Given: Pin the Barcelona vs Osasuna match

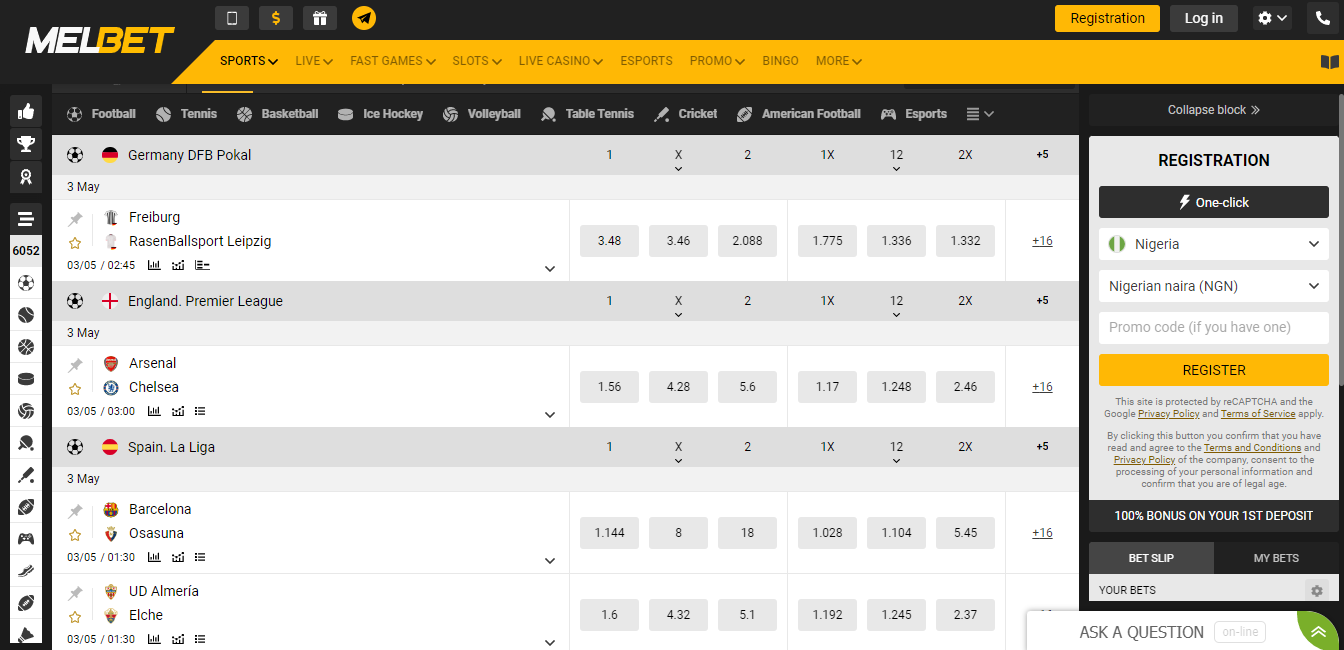Looking at the screenshot, I should pyautogui.click(x=75, y=511).
